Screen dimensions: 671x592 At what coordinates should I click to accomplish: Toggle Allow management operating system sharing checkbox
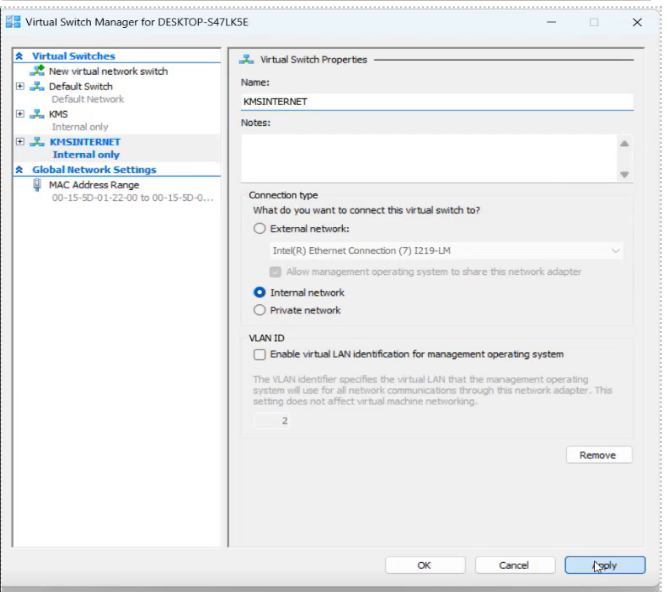(275, 272)
